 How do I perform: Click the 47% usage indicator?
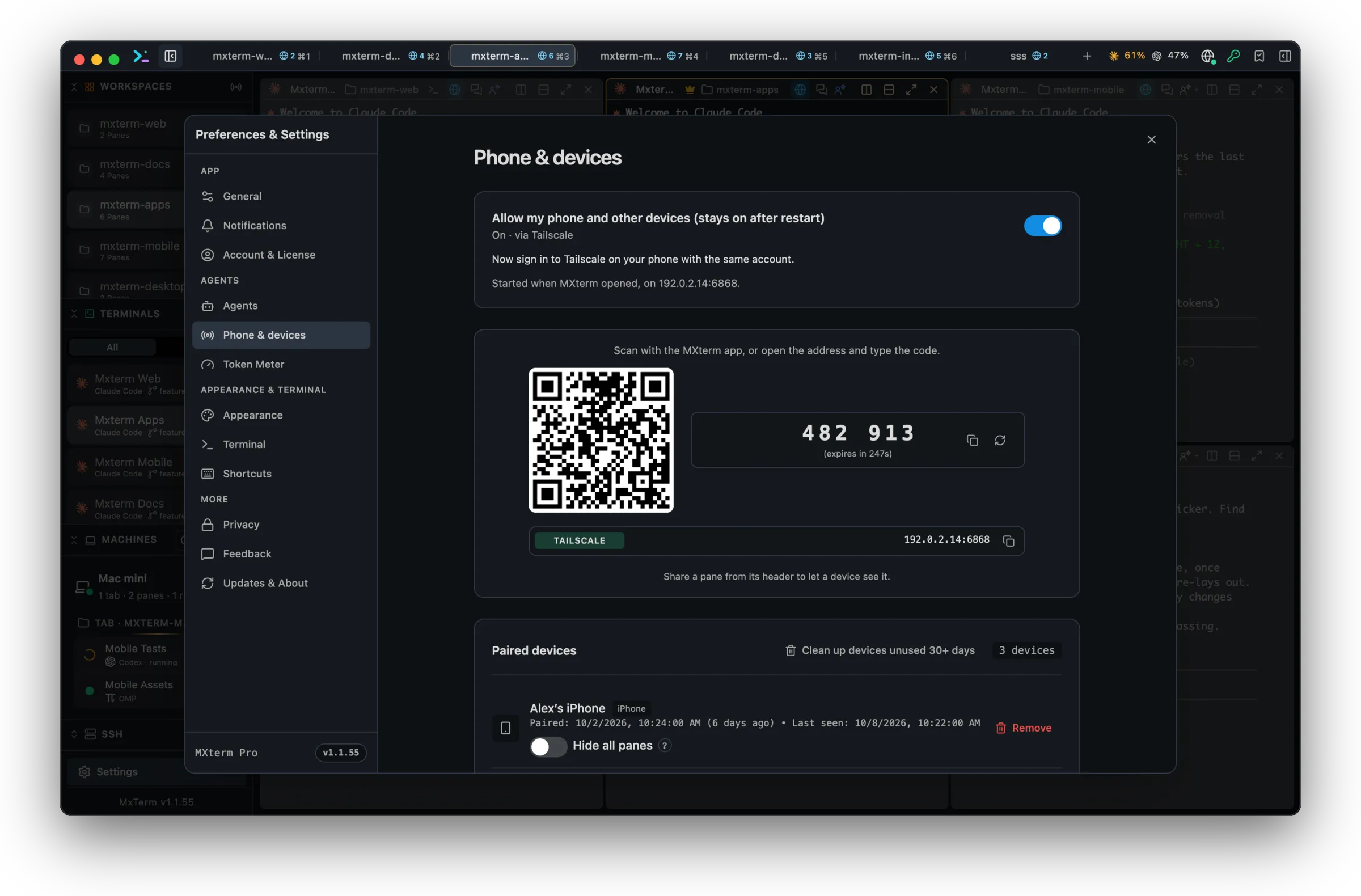1170,56
